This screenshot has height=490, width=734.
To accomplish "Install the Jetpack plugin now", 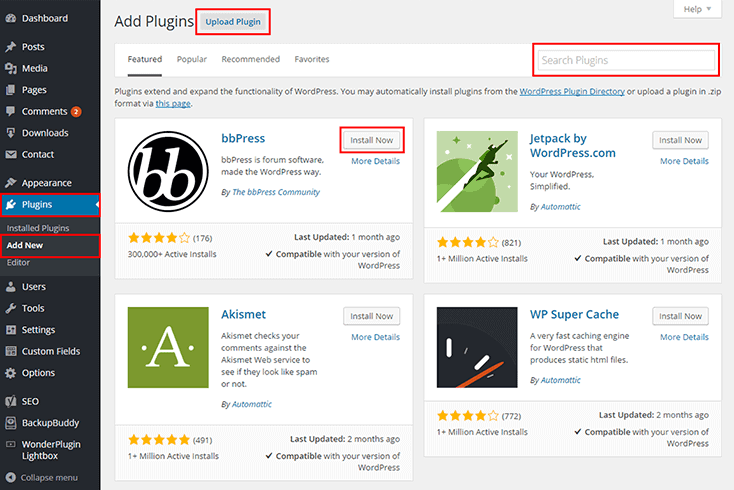I will 681,140.
